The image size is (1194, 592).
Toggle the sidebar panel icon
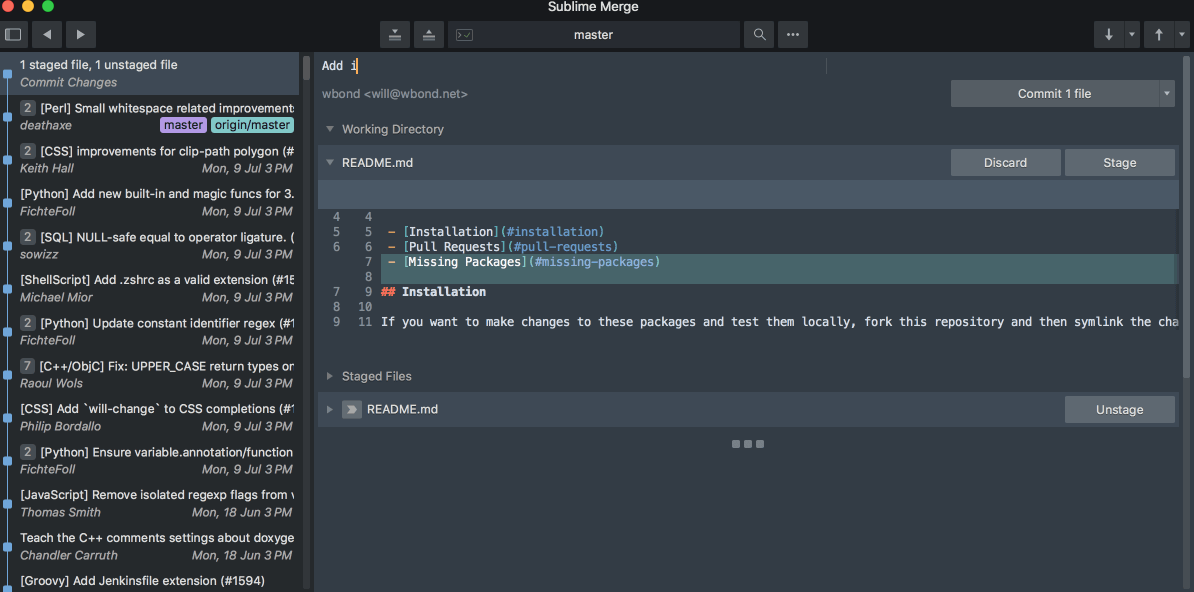13,34
